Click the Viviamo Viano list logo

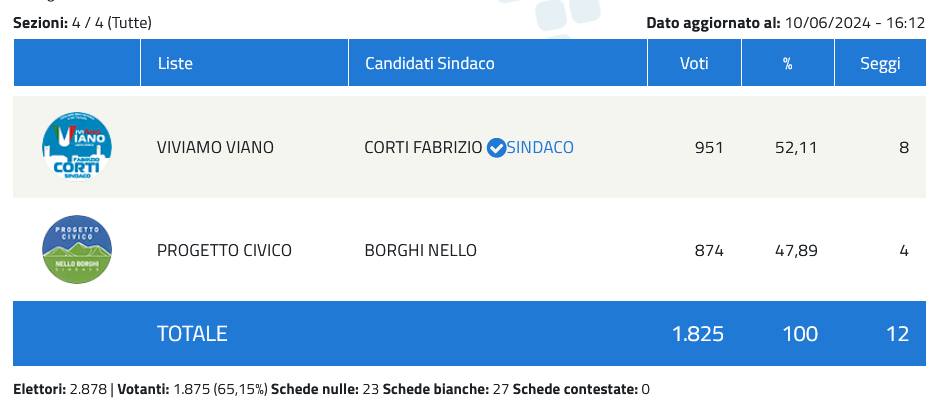coord(76,147)
